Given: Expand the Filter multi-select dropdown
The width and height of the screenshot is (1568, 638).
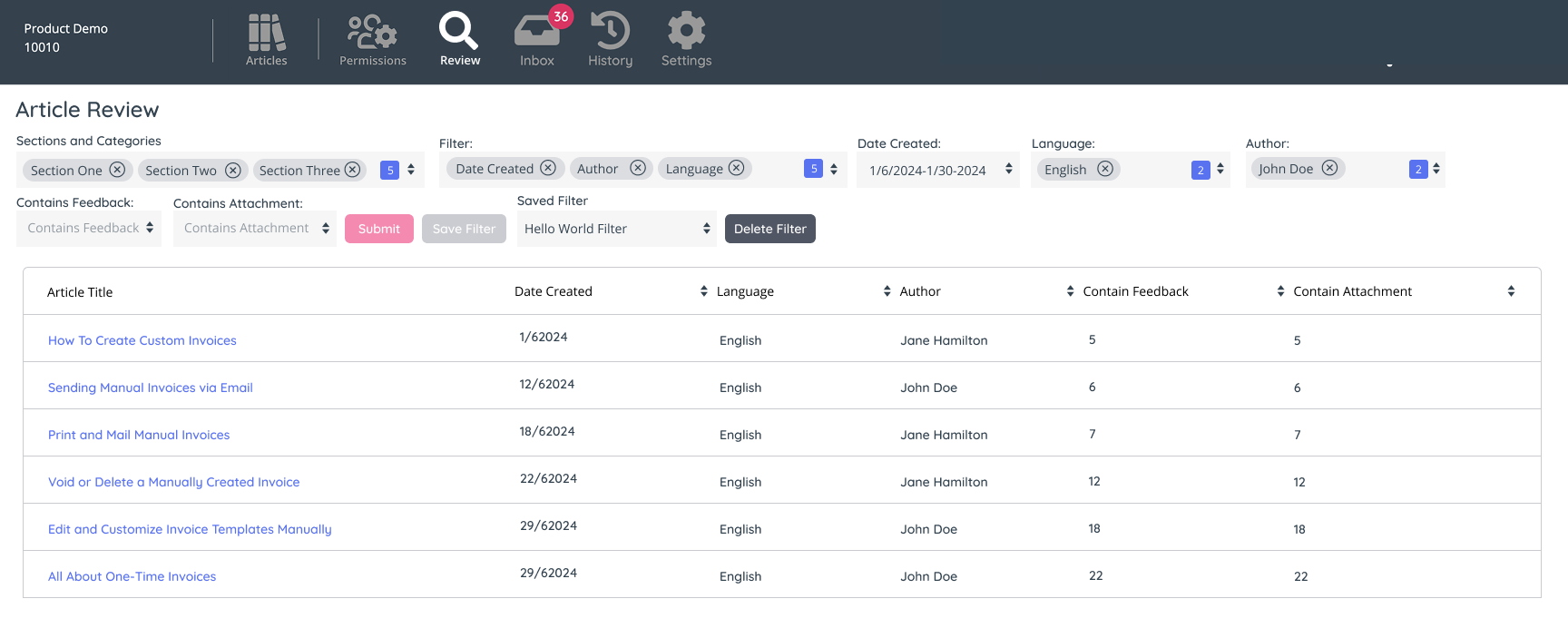Looking at the screenshot, I should 834,169.
